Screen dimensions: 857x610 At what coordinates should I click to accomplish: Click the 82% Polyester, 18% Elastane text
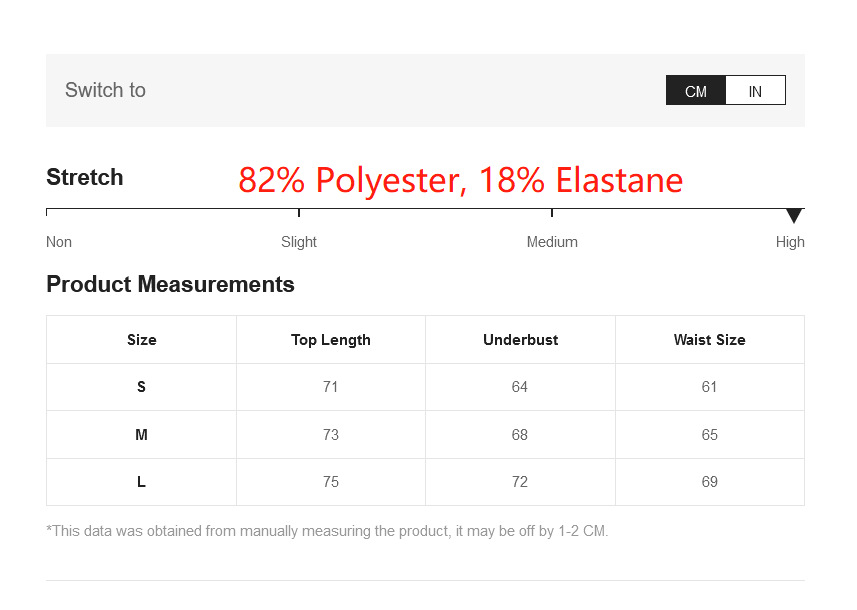coord(461,180)
